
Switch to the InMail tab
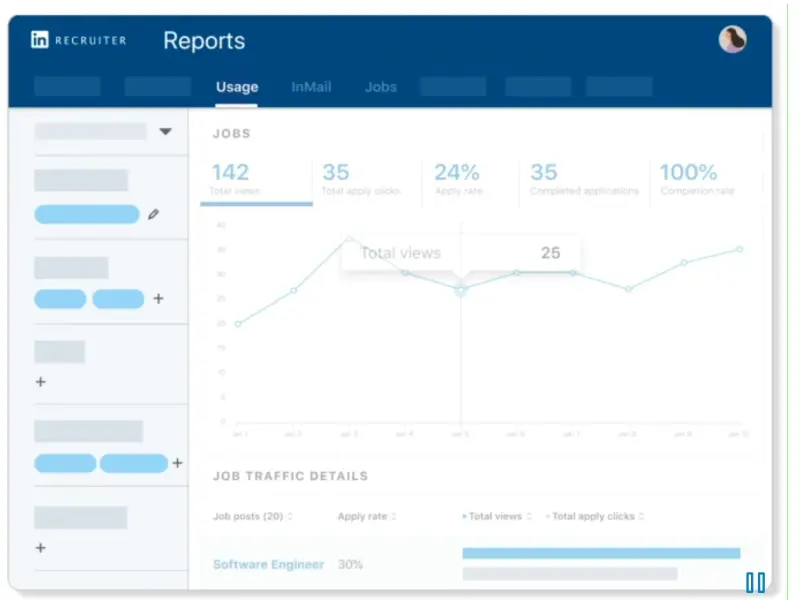tap(311, 87)
